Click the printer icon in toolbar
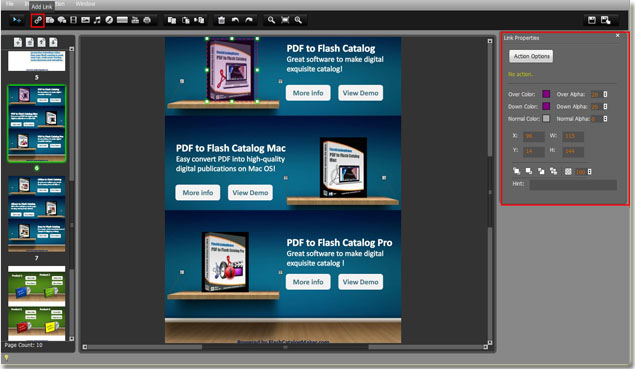Image resolution: width=635 pixels, height=369 pixels. pos(147,20)
